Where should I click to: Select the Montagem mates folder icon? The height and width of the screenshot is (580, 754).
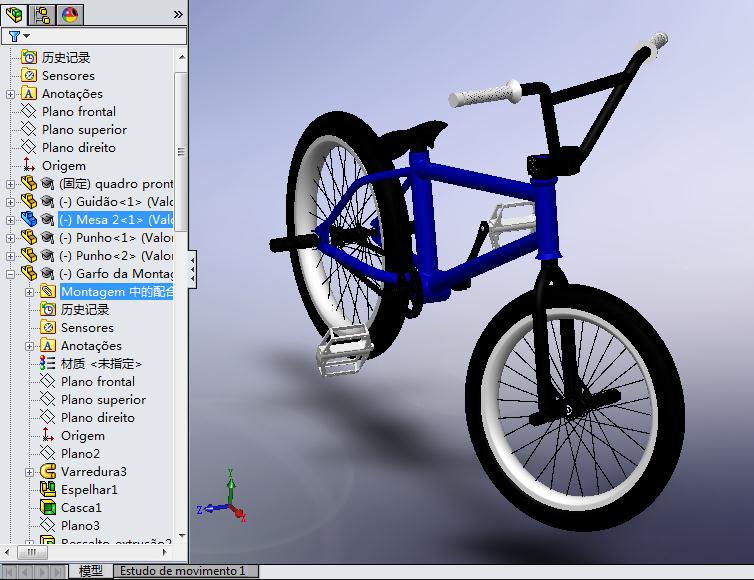pos(48,291)
